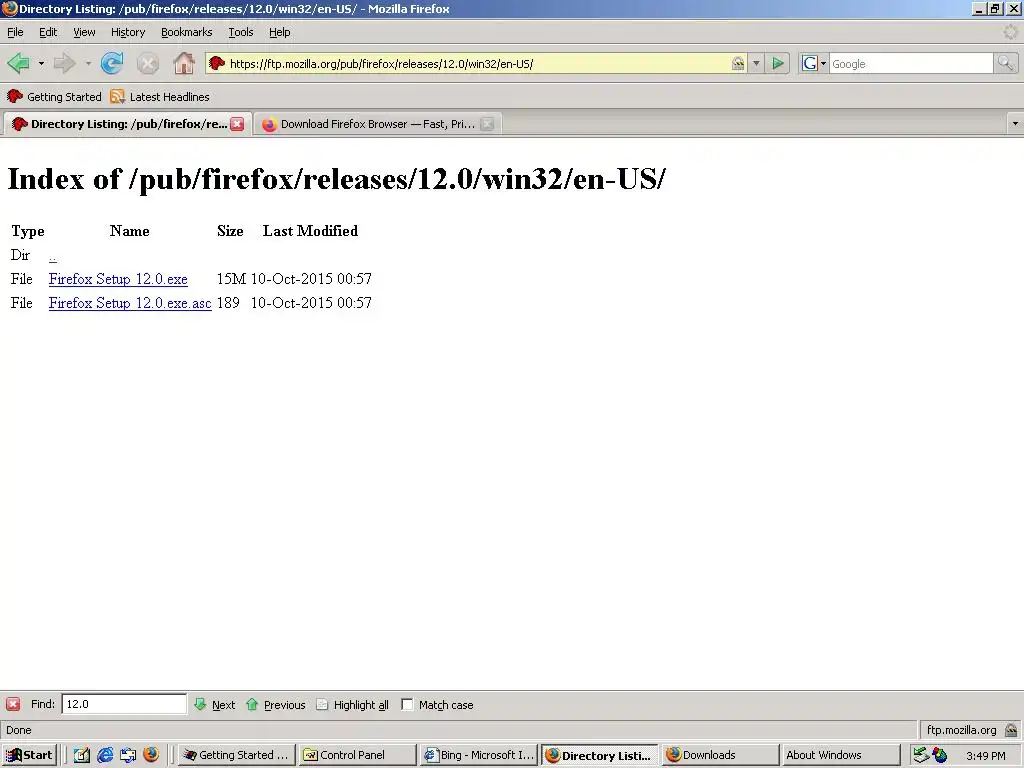This screenshot has height=768, width=1024.
Task: Click the green Back arrow button
Action: tap(18, 63)
